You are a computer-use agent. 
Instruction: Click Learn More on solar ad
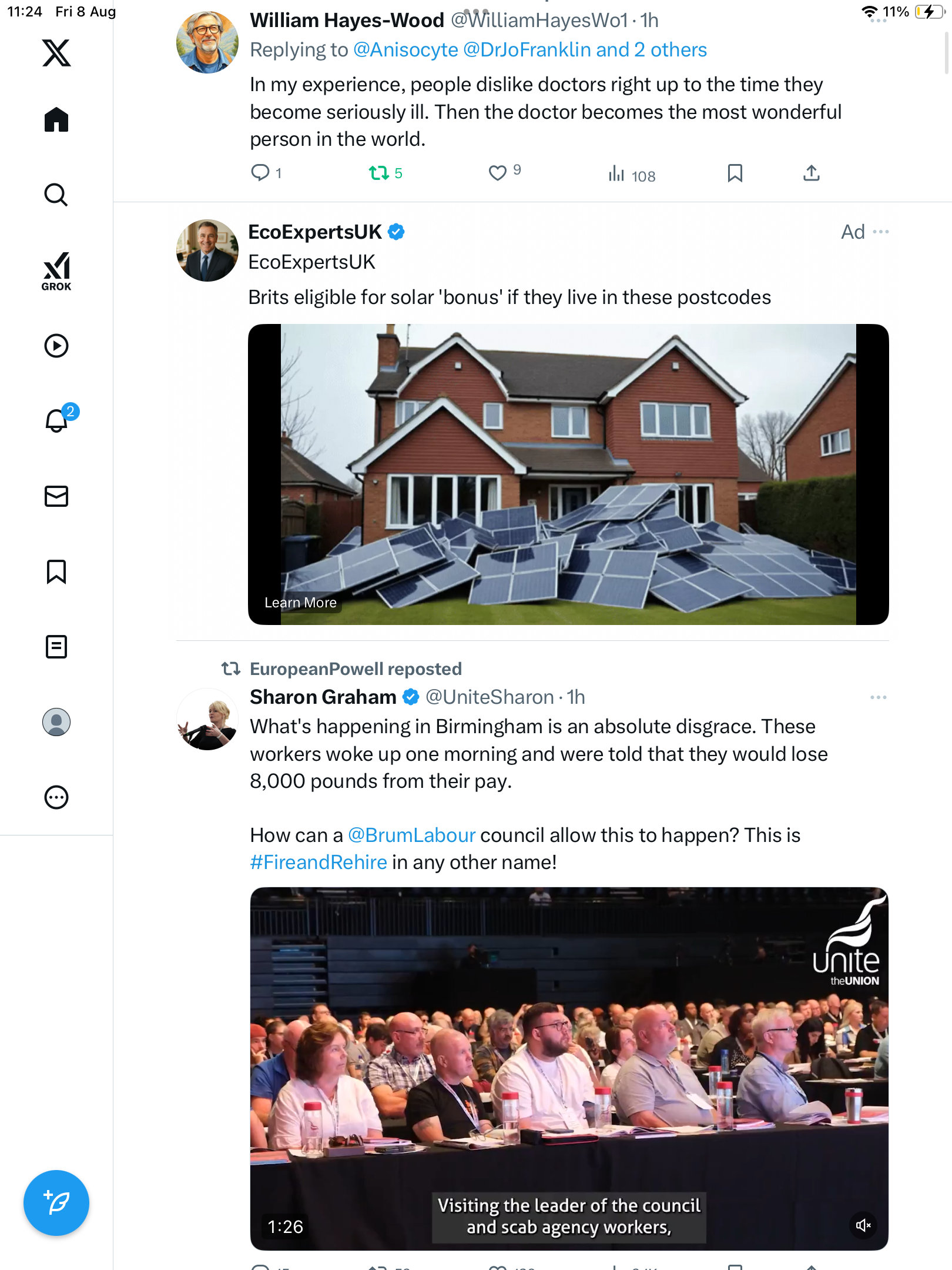(x=300, y=603)
